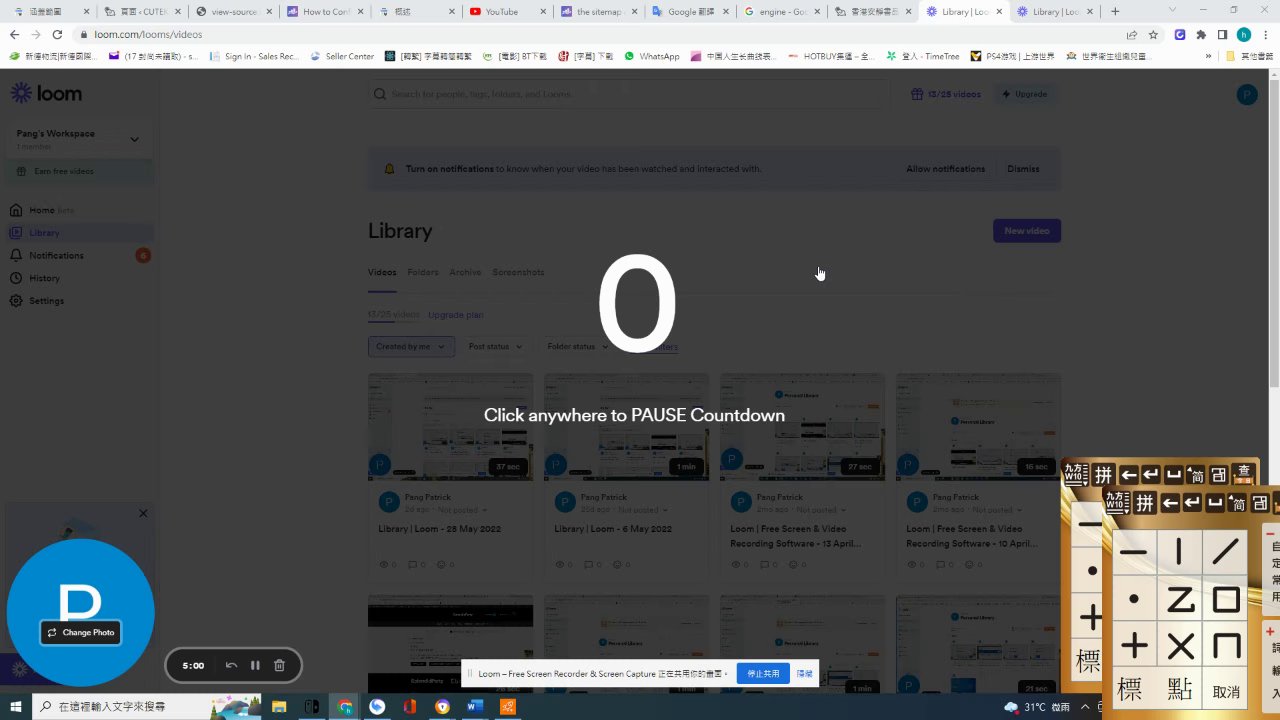Viewport: 1280px width, 720px height.
Task: Click the Change Photo button on camera bubble
Action: [81, 632]
